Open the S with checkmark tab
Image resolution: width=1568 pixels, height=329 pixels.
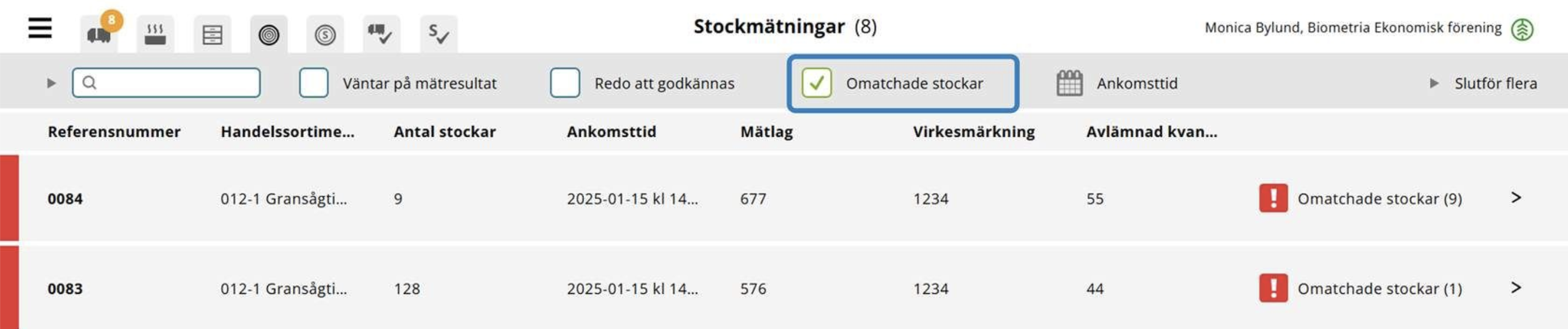click(x=438, y=33)
